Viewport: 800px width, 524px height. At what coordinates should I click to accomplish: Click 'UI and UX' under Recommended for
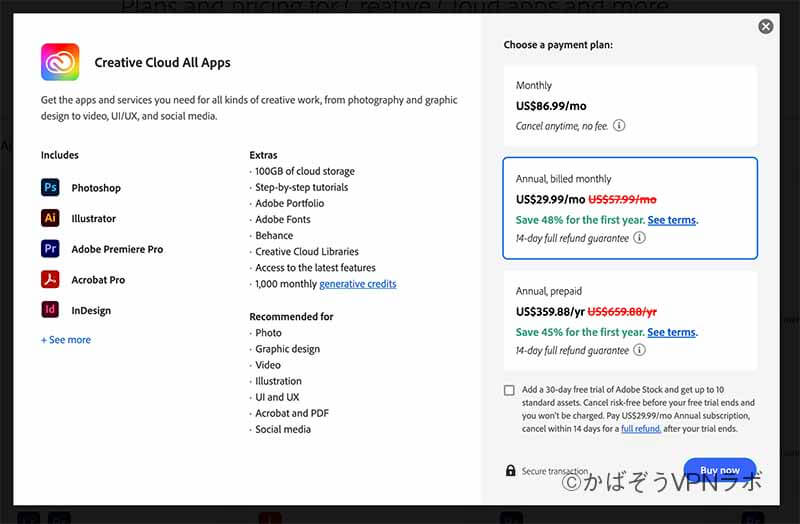pos(278,397)
